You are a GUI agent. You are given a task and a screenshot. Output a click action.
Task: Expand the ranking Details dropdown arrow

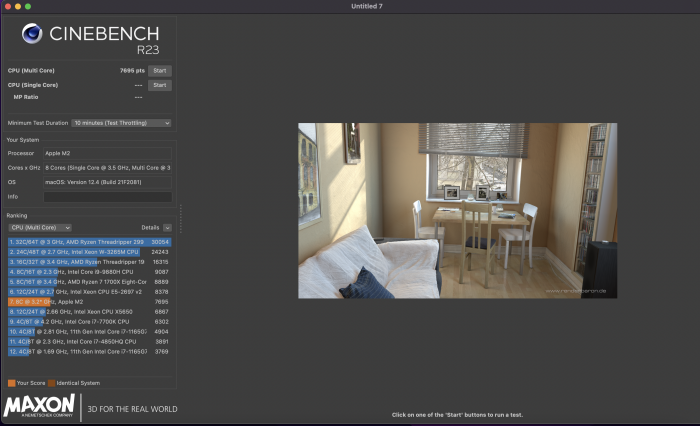click(167, 228)
